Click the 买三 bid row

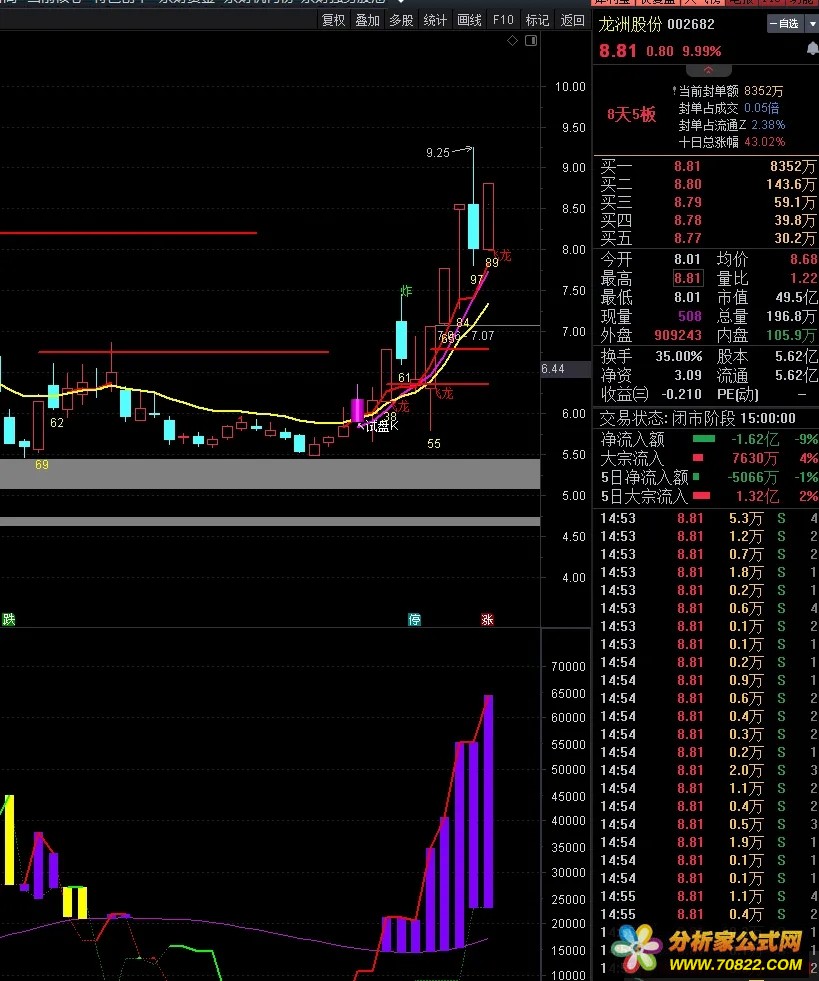click(x=708, y=203)
